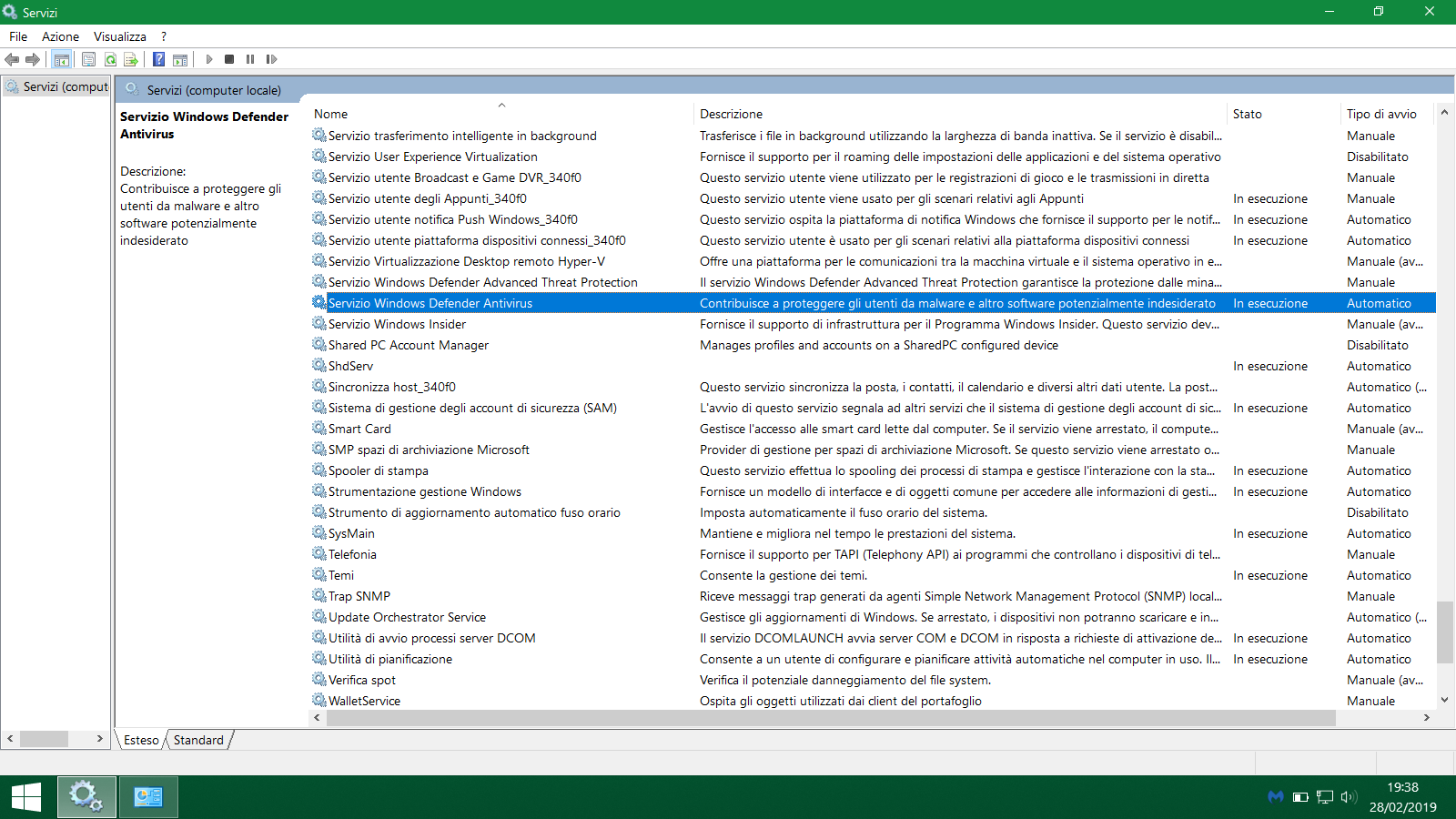Image resolution: width=1456 pixels, height=819 pixels.
Task: Click gear icon of Spooler di stampa
Action: coord(319,470)
